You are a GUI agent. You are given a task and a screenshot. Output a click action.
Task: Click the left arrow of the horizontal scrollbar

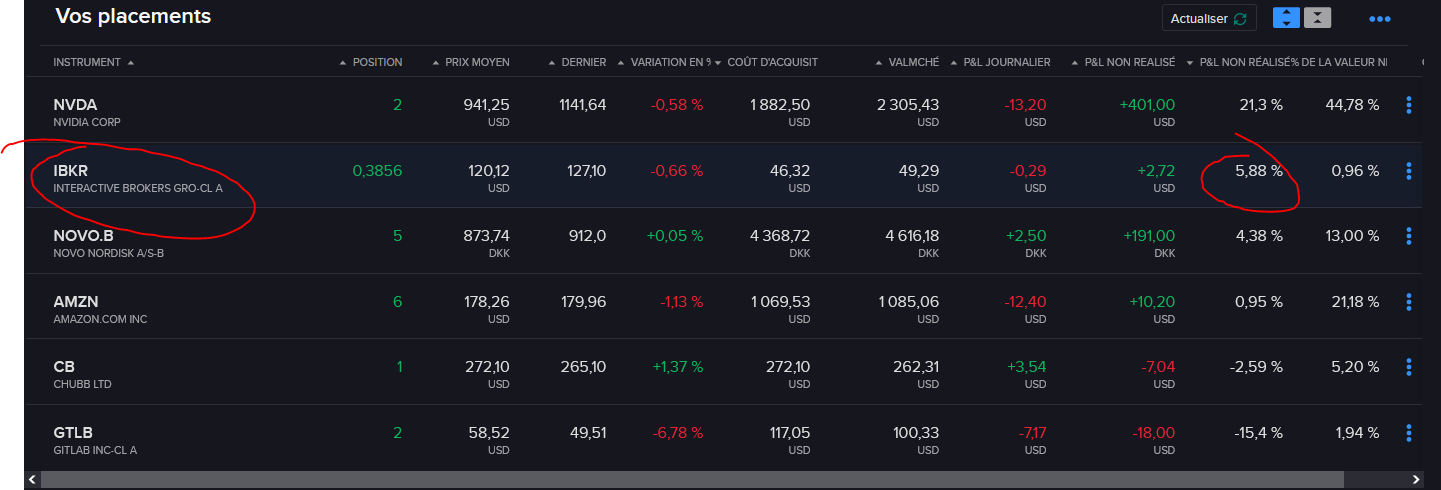tap(34, 479)
